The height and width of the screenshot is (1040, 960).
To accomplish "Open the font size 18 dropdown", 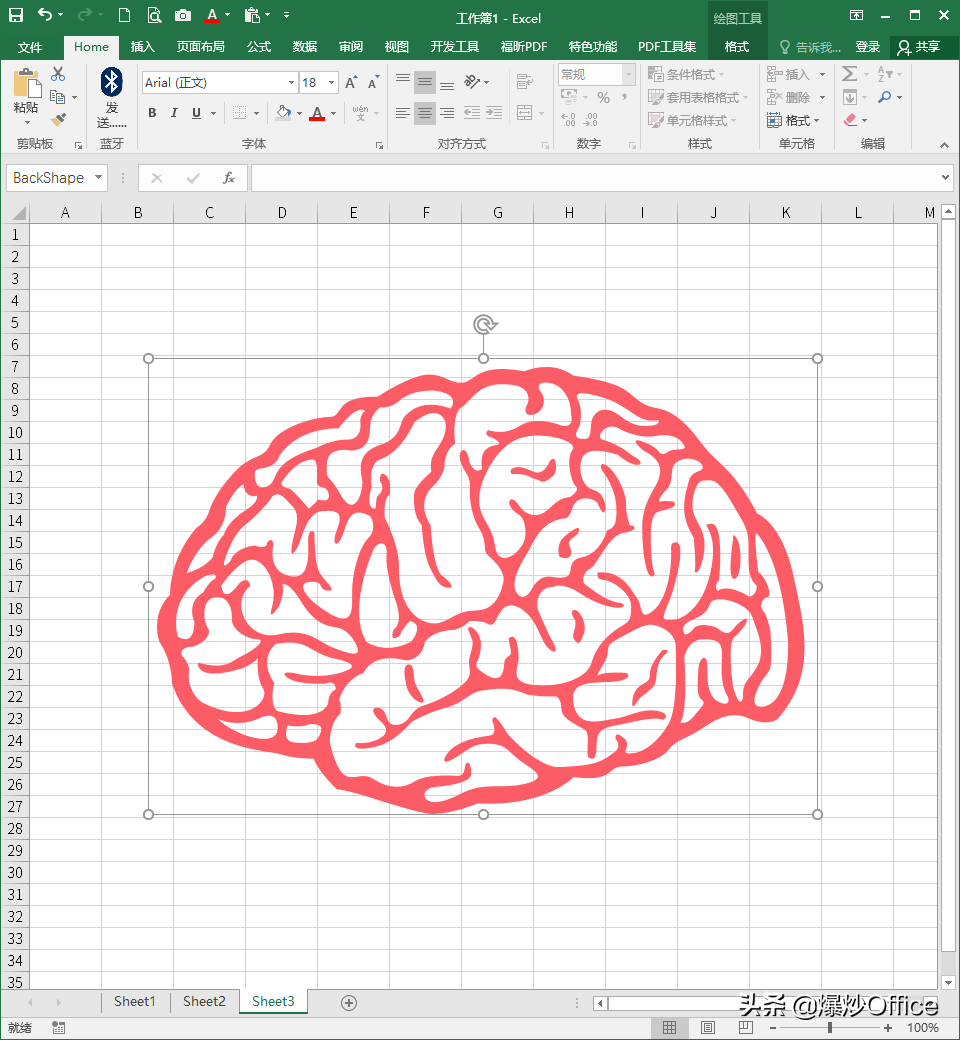I will 331,82.
